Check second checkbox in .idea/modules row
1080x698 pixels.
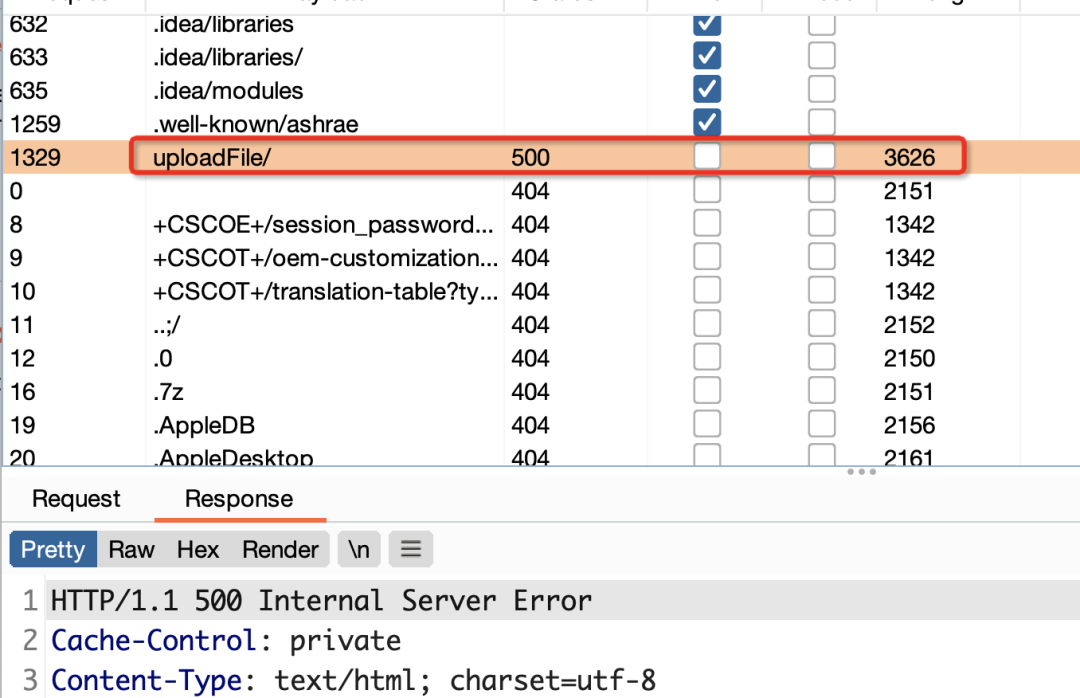(x=822, y=90)
